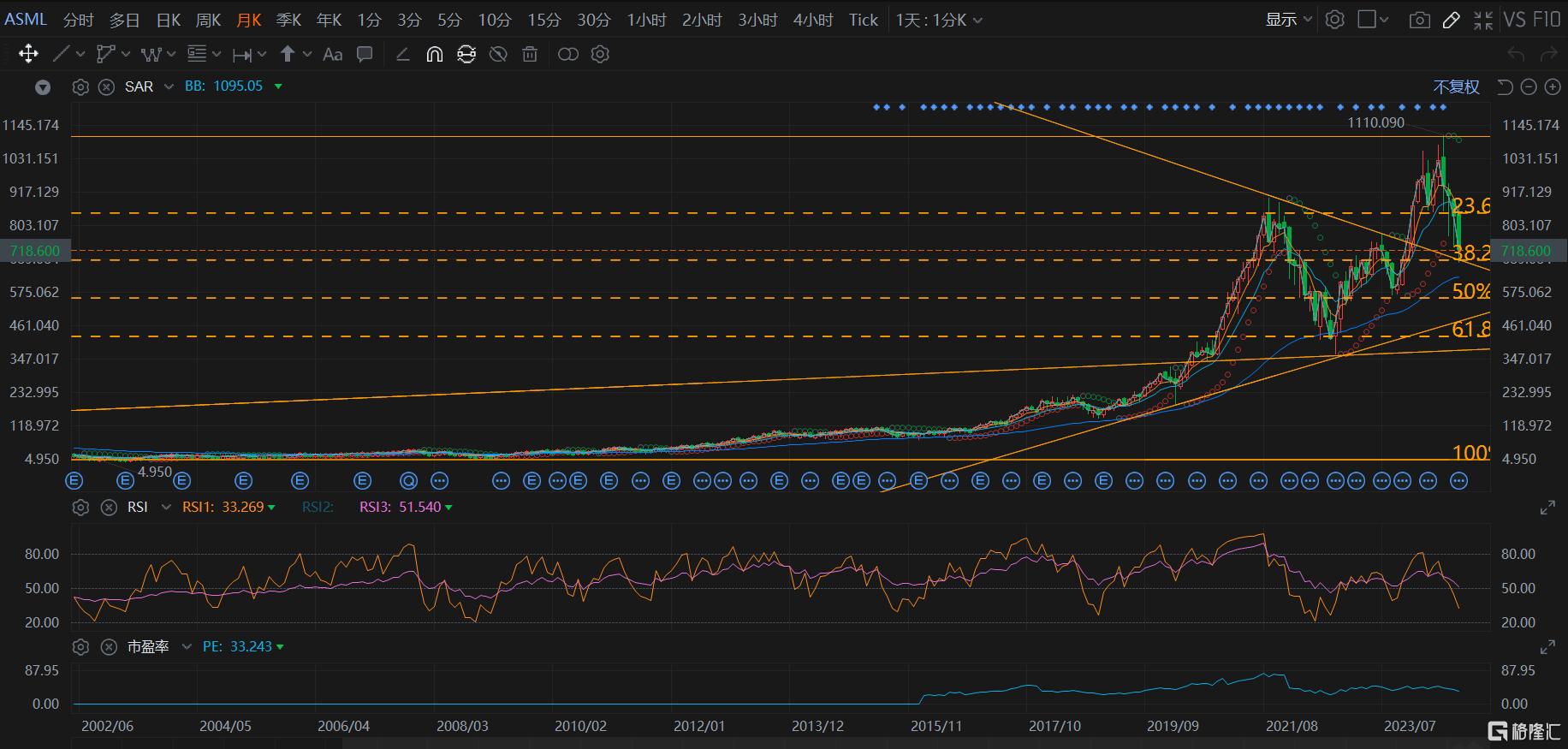
Task: Select the range measurement tool
Action: [242, 54]
